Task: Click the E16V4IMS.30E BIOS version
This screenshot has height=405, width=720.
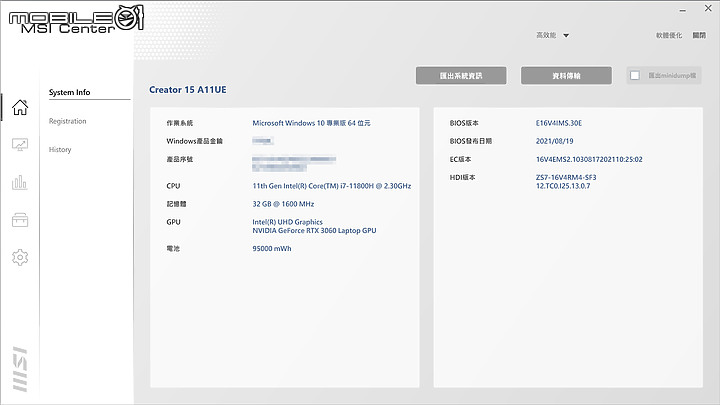Action: (559, 123)
